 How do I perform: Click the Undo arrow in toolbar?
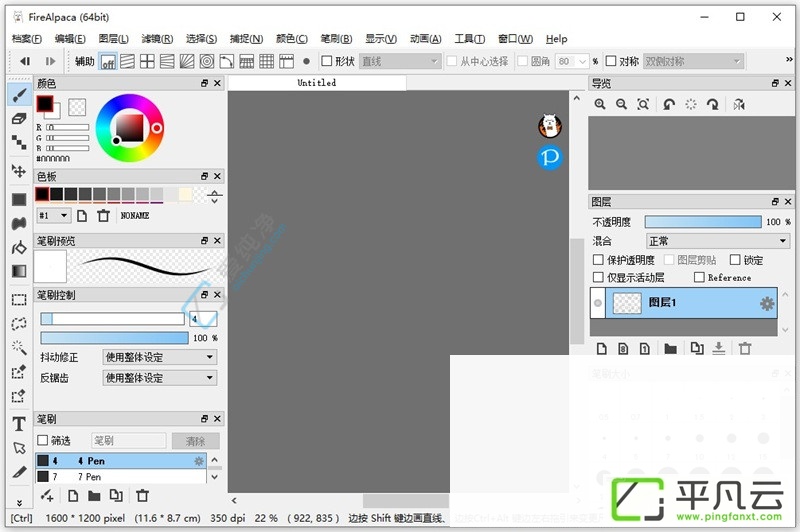click(x=24, y=61)
